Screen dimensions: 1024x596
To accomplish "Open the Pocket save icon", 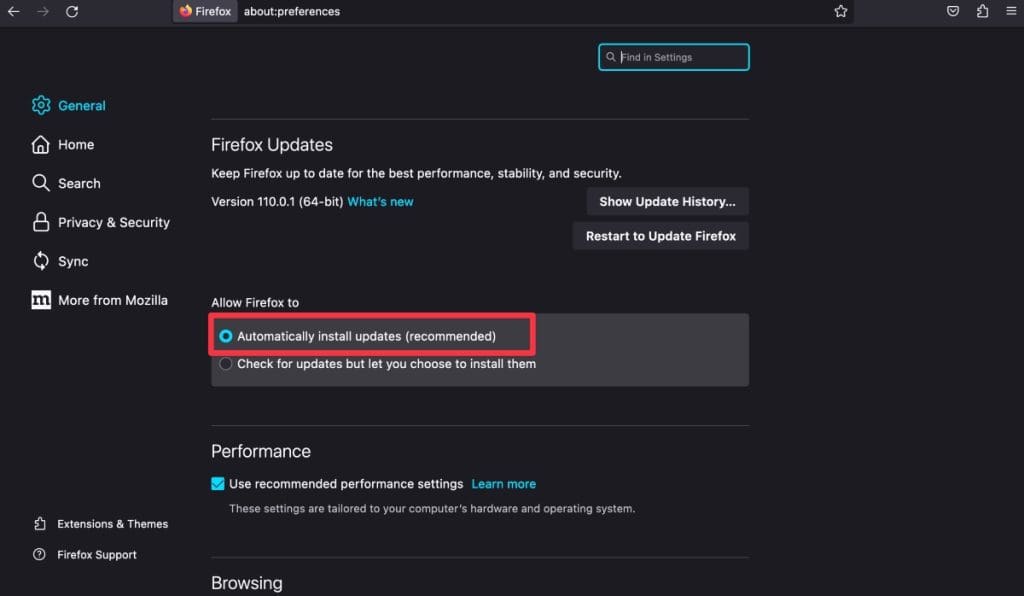I will click(953, 12).
